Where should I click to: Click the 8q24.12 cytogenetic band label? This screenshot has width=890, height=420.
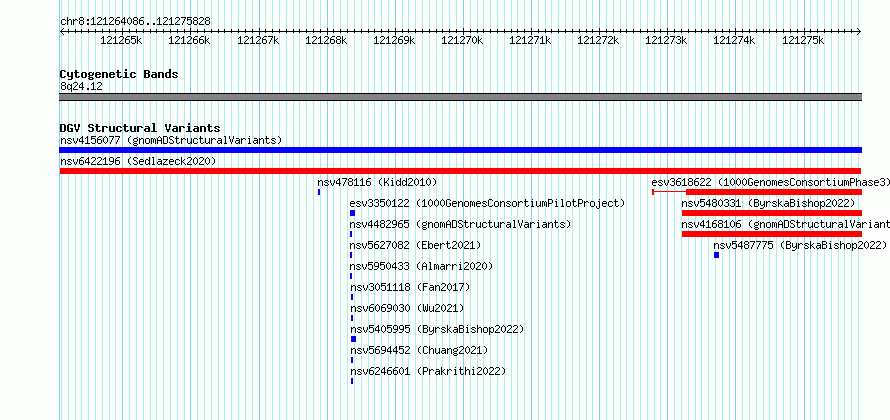coord(81,86)
